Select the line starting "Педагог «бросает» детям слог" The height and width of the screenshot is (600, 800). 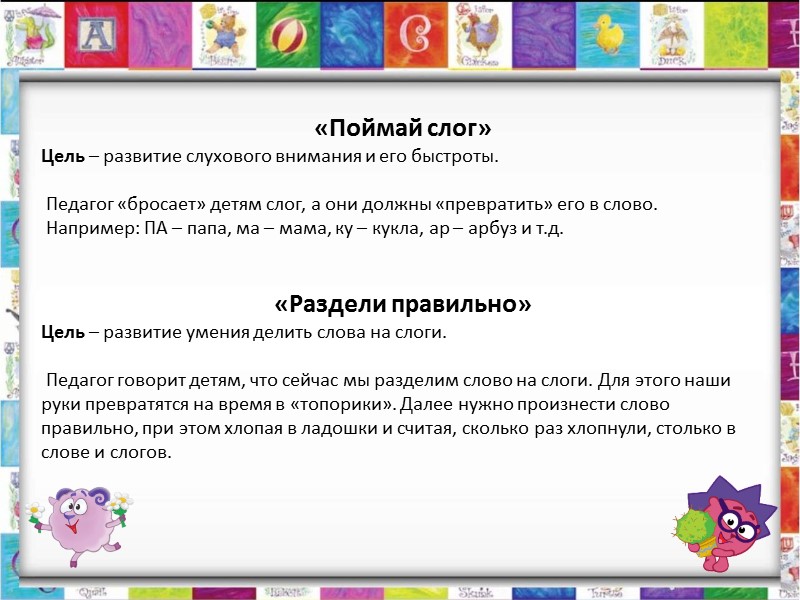[x=352, y=205]
